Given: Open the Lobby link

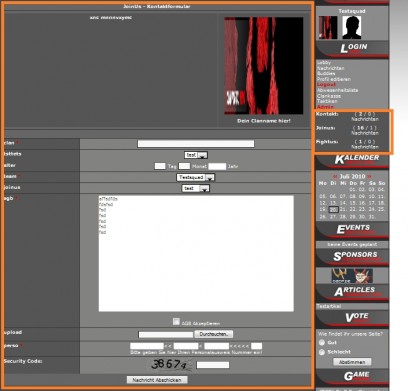Looking at the screenshot, I should pos(324,63).
